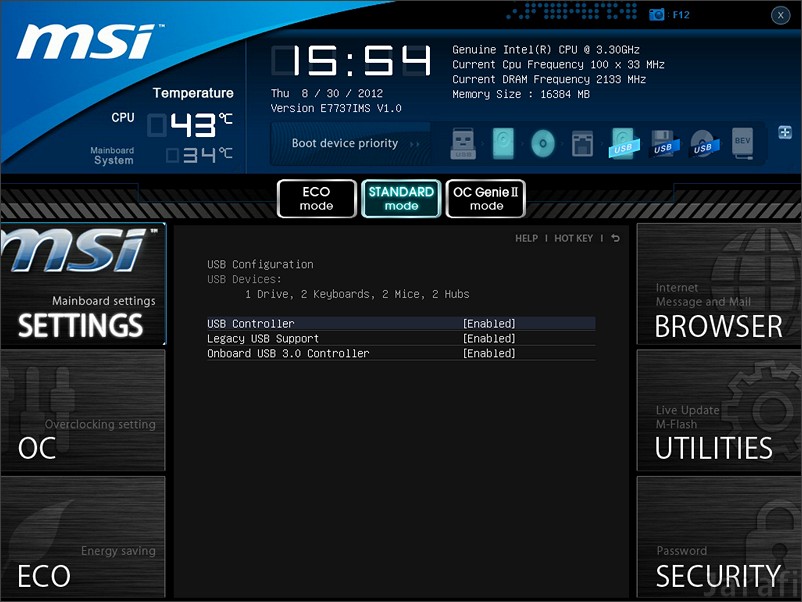Click the MSI logo in header

90,42
